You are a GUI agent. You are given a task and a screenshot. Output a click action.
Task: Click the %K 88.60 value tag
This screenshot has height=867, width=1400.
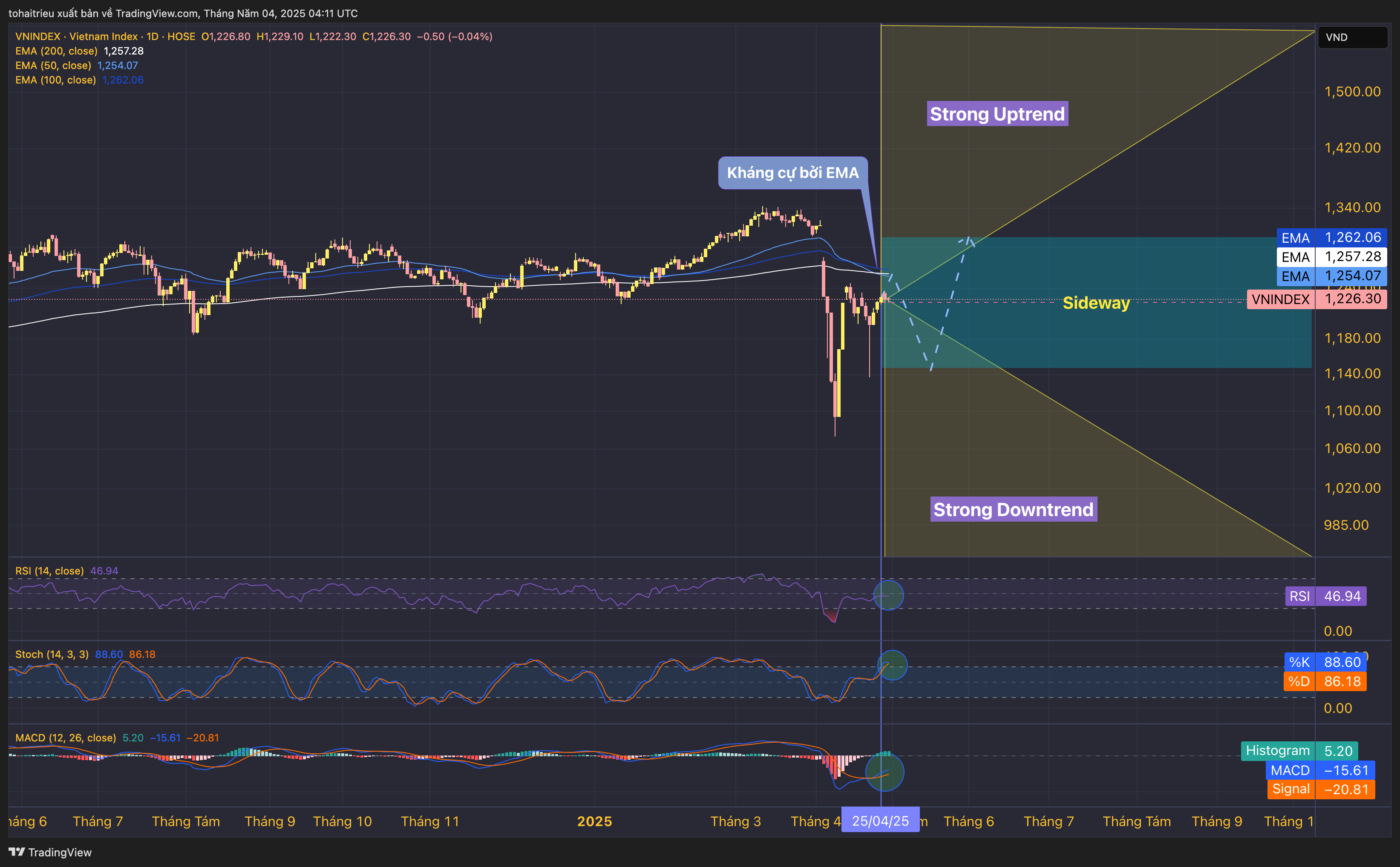point(1325,662)
